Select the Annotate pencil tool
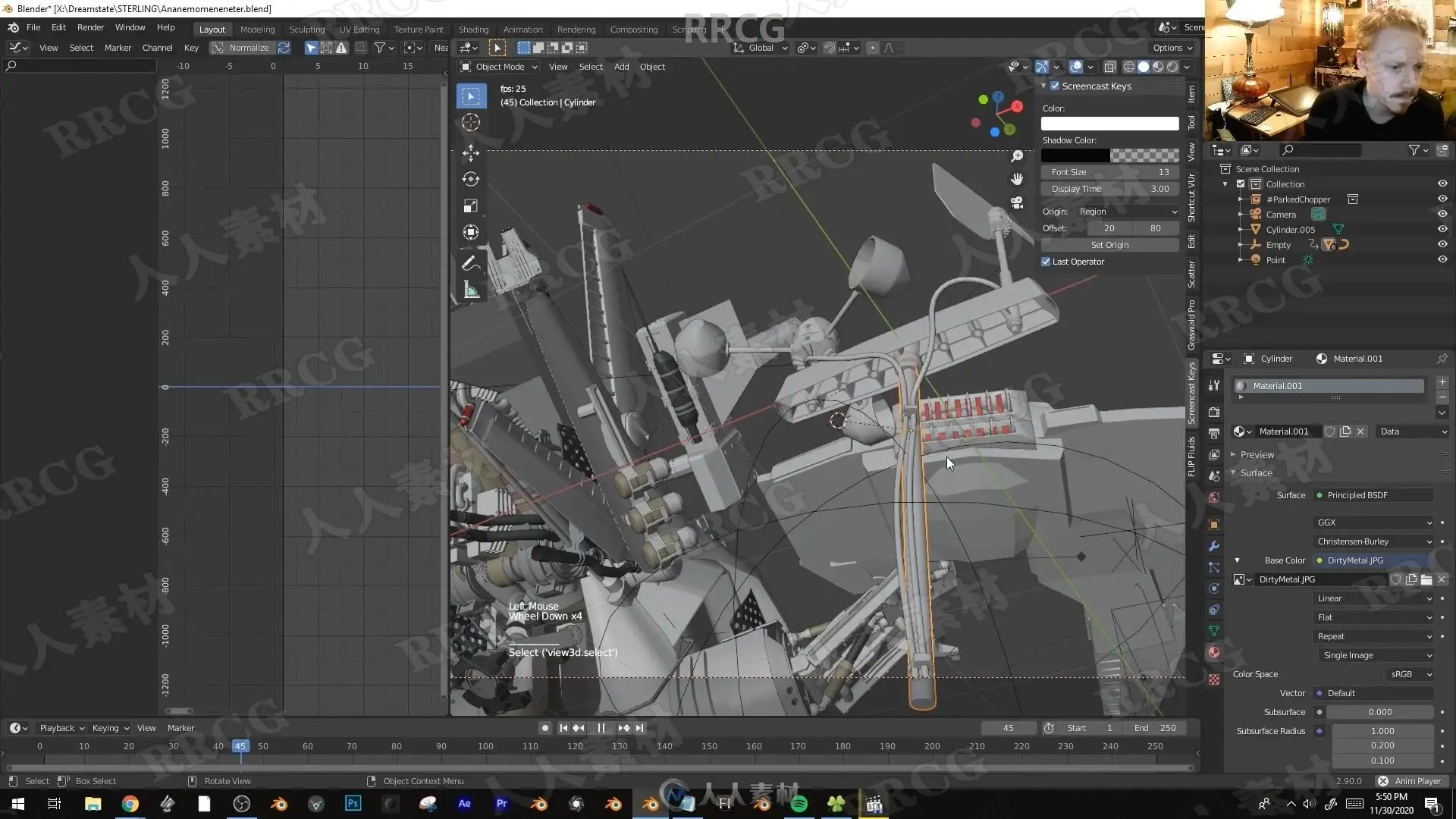Image resolution: width=1456 pixels, height=819 pixels. [x=471, y=263]
